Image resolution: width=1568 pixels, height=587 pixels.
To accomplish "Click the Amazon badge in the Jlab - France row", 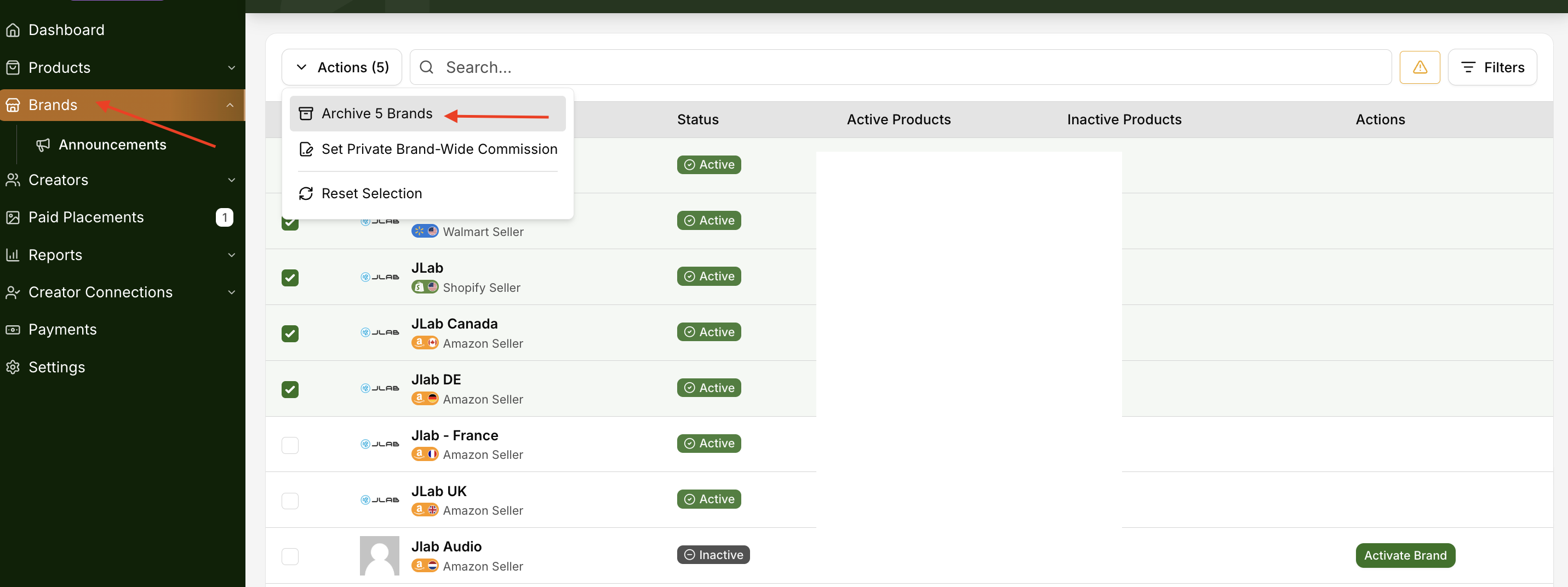I will point(425,454).
